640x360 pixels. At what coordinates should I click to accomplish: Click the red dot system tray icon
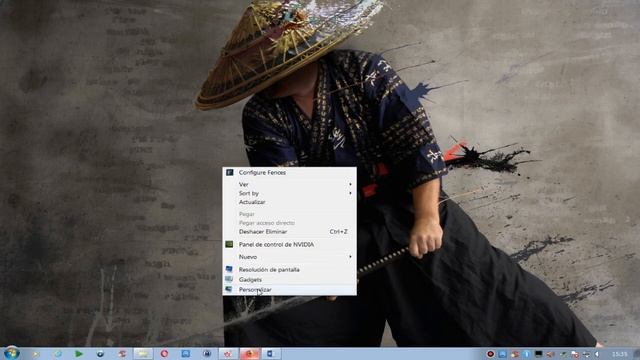(490, 354)
